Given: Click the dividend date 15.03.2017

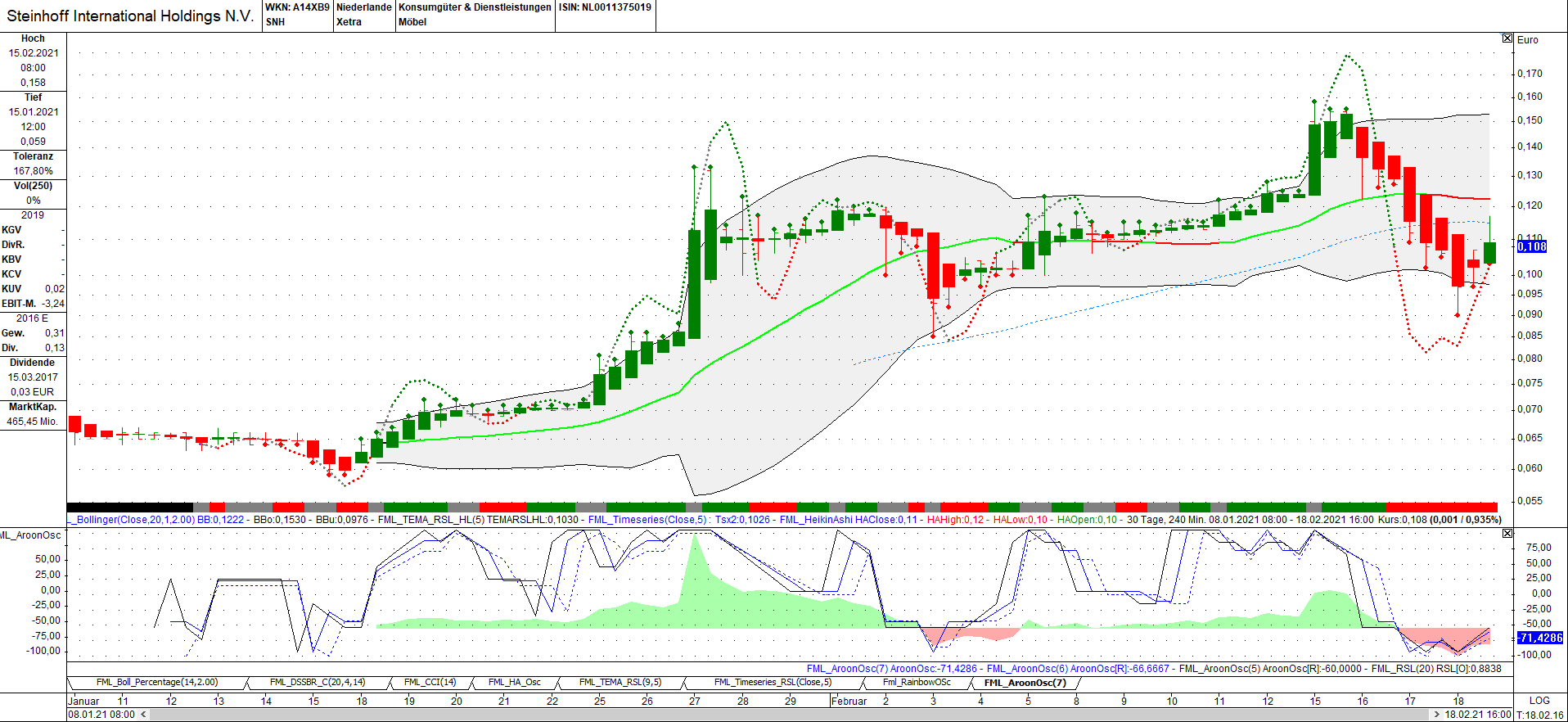Looking at the screenshot, I should 34,377.
